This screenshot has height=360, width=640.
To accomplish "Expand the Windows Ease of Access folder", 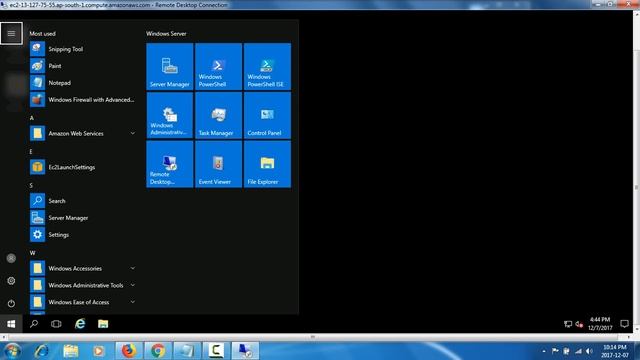I will tap(83, 302).
